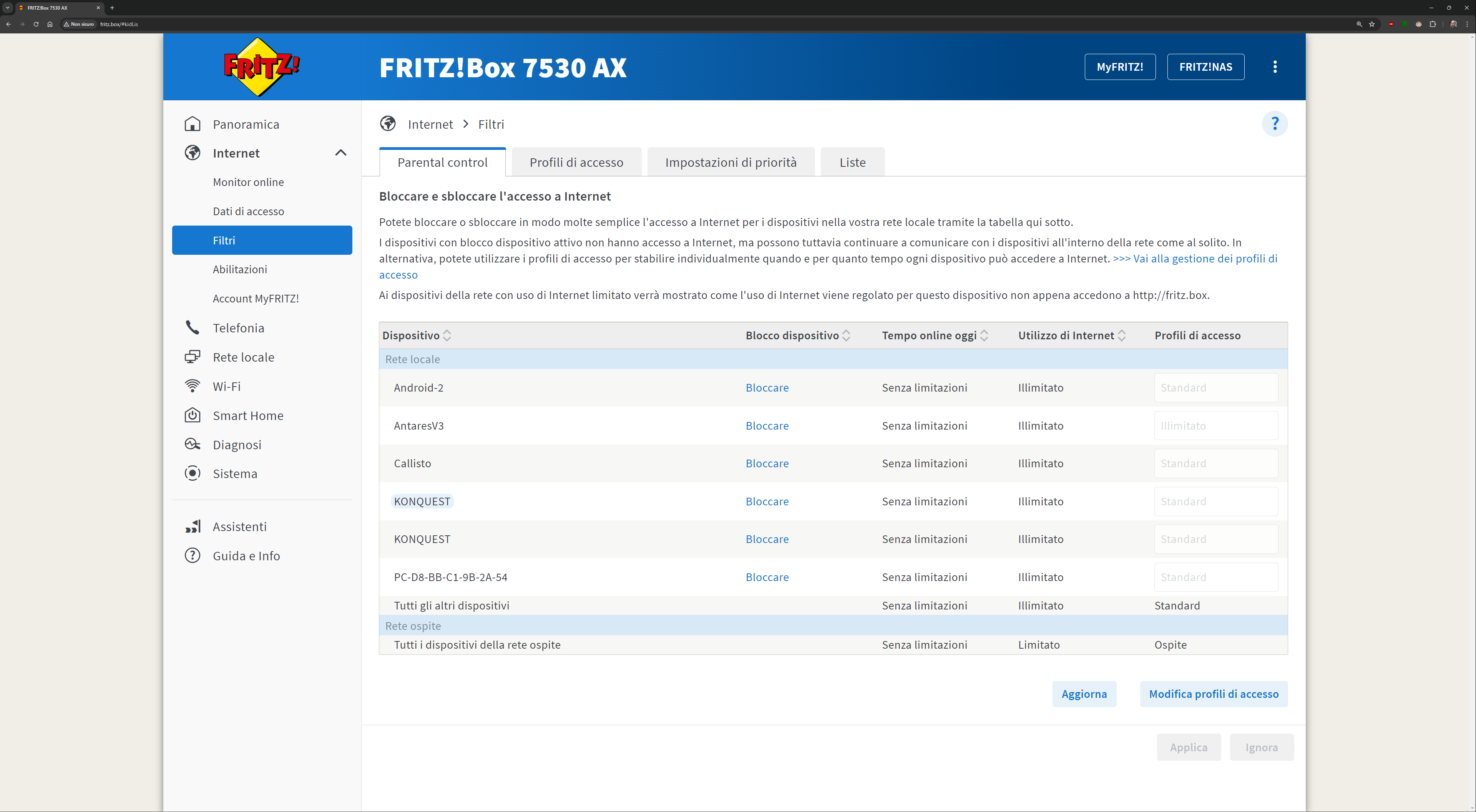This screenshot has height=812, width=1476.
Task: Click the Sistema circle icon
Action: (x=193, y=473)
